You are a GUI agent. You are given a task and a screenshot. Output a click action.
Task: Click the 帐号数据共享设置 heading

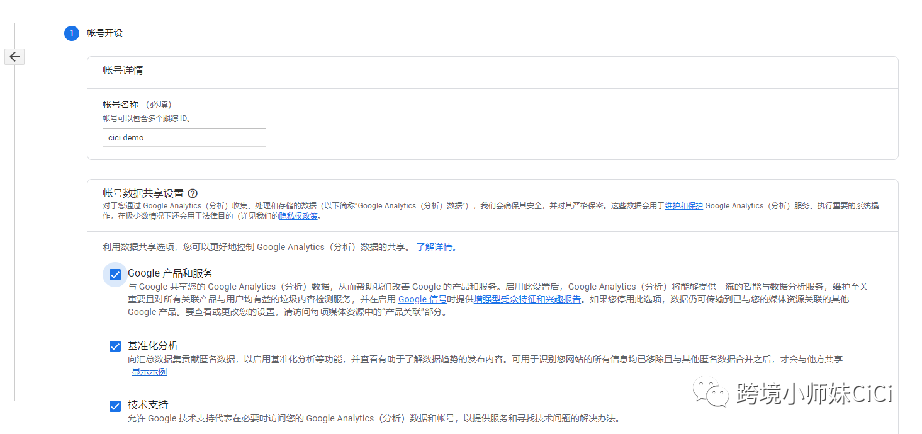(x=143, y=193)
